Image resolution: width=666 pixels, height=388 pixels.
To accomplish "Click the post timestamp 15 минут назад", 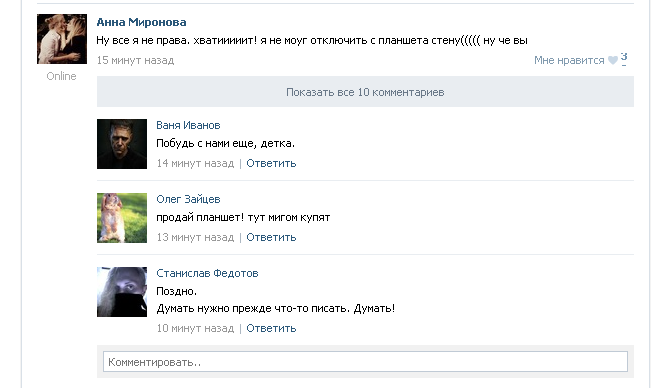I will point(135,60).
